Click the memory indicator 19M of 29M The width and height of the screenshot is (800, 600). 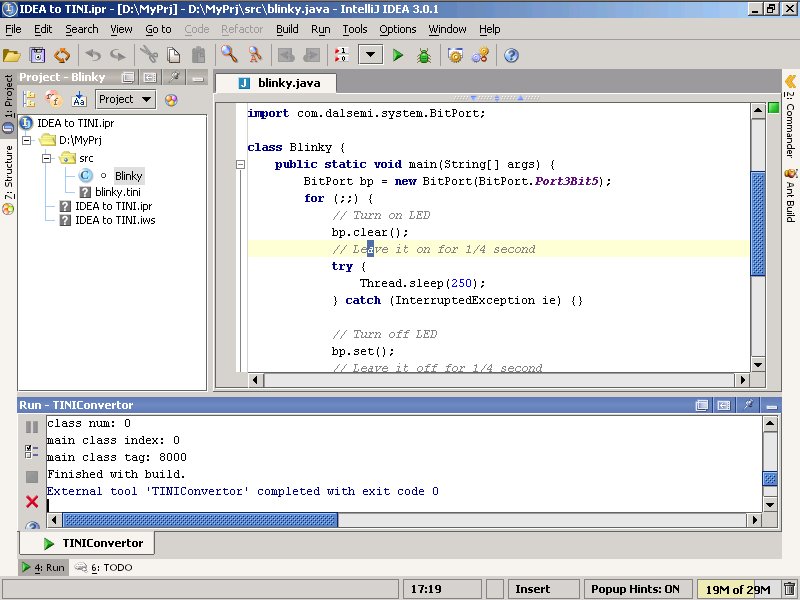[738, 590]
